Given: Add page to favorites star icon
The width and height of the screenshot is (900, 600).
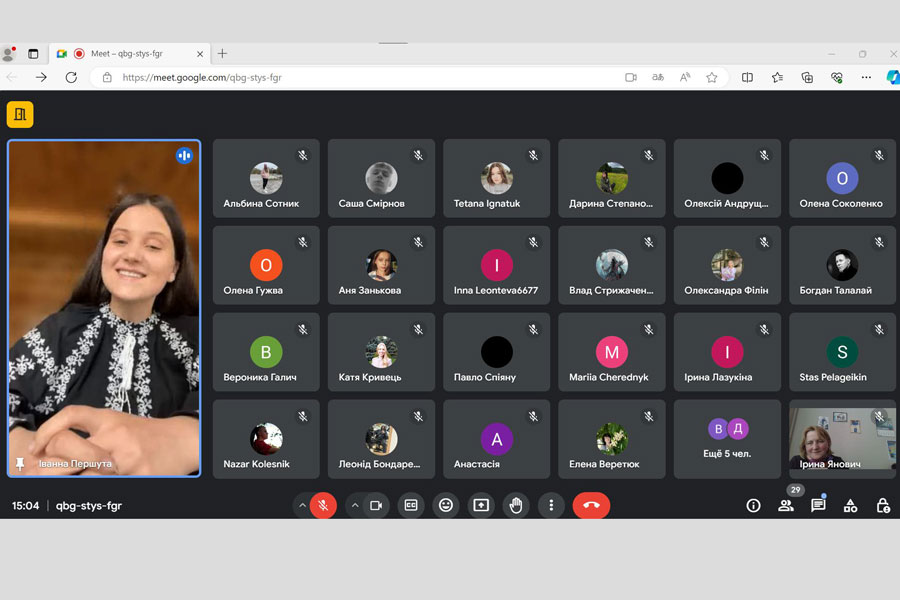Looking at the screenshot, I should click(x=712, y=78).
